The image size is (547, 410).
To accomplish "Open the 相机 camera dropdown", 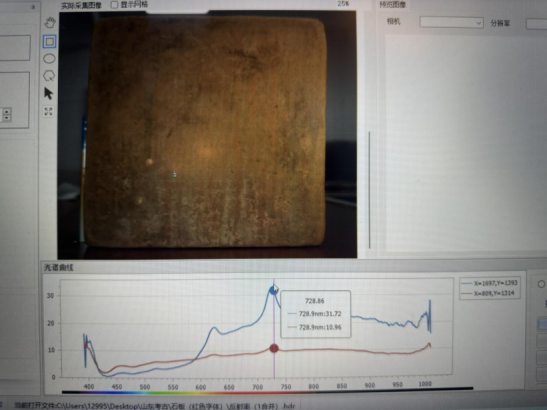I will (451, 23).
